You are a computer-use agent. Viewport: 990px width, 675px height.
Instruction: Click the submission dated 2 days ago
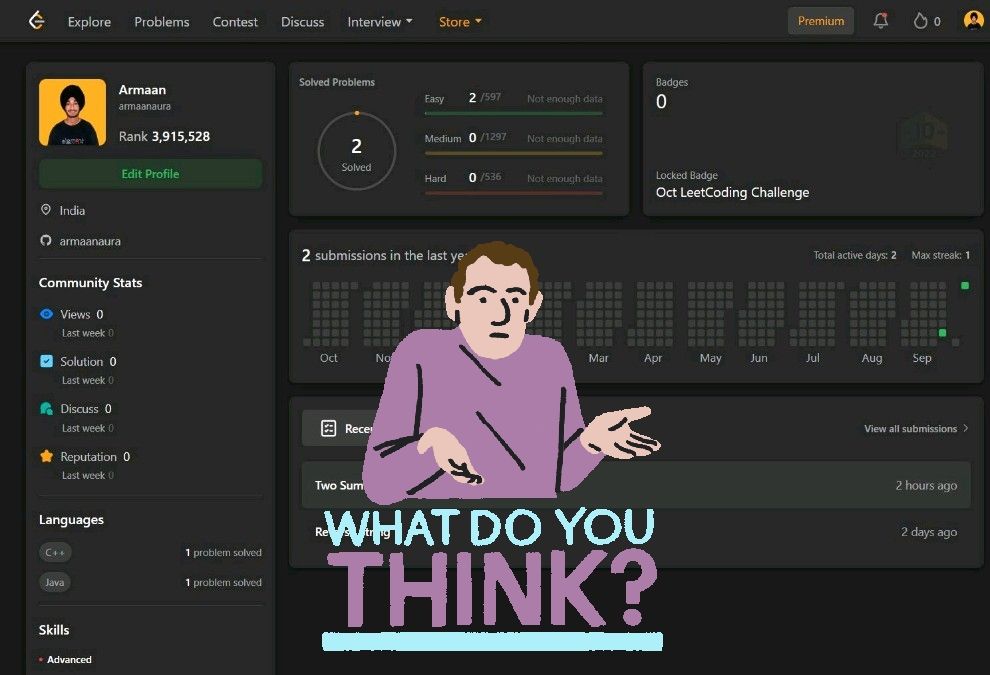pyautogui.click(x=636, y=532)
